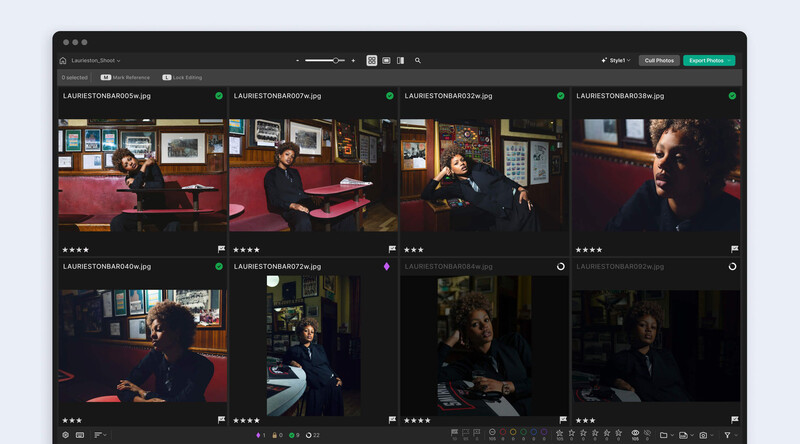Click star rating on LAURIESTONBAR032w.jpg

point(414,250)
